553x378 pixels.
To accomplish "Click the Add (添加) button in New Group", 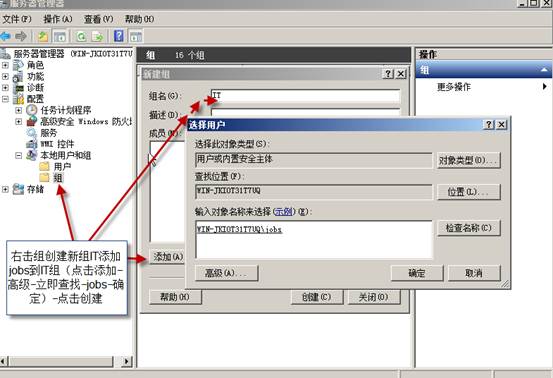I will [167, 257].
